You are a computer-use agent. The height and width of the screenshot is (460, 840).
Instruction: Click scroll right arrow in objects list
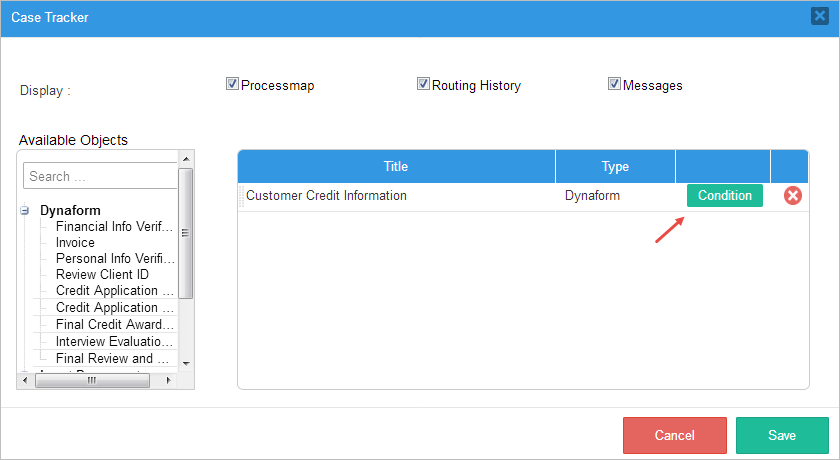tap(168, 381)
